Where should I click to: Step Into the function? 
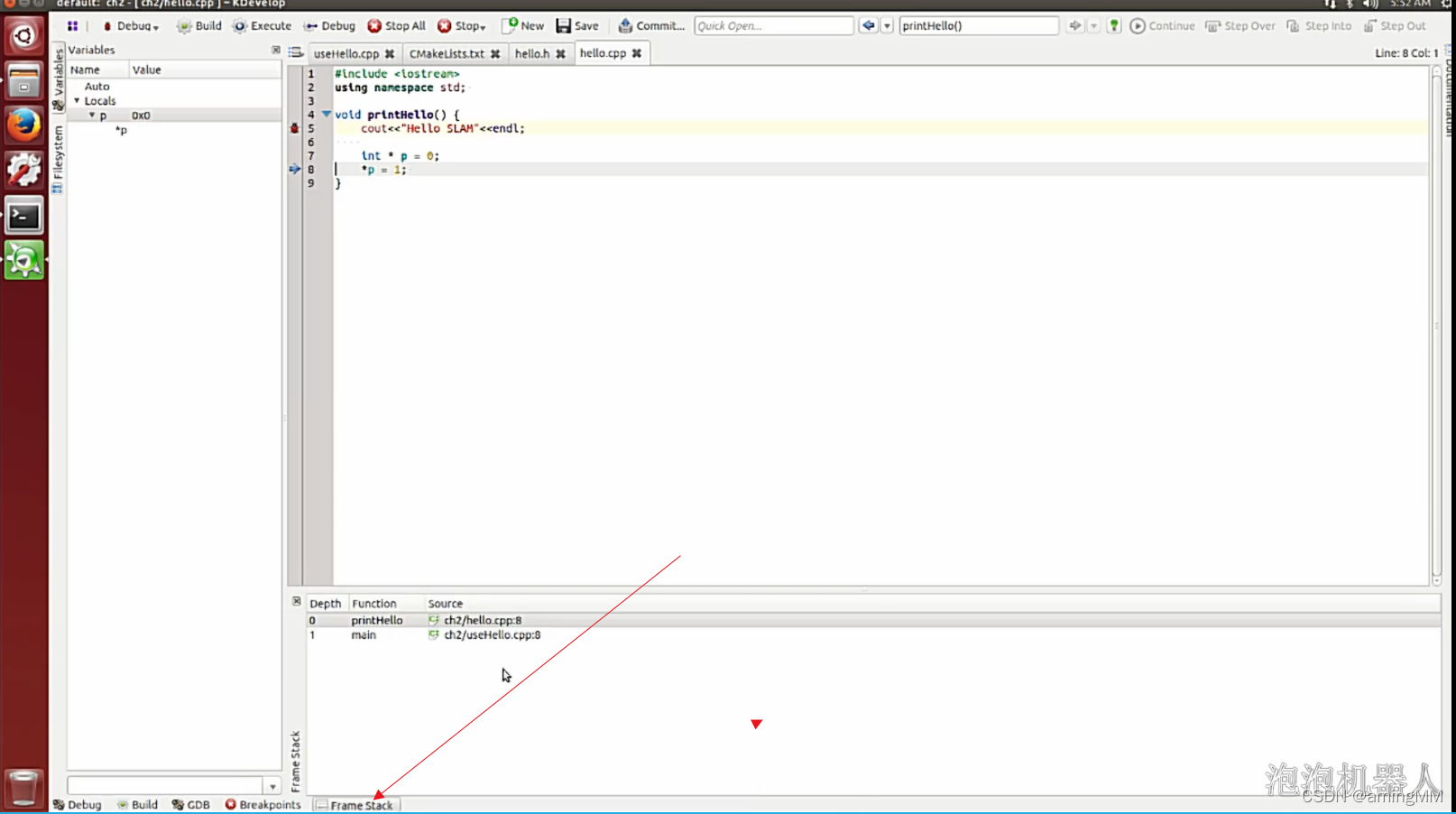pos(1319,26)
